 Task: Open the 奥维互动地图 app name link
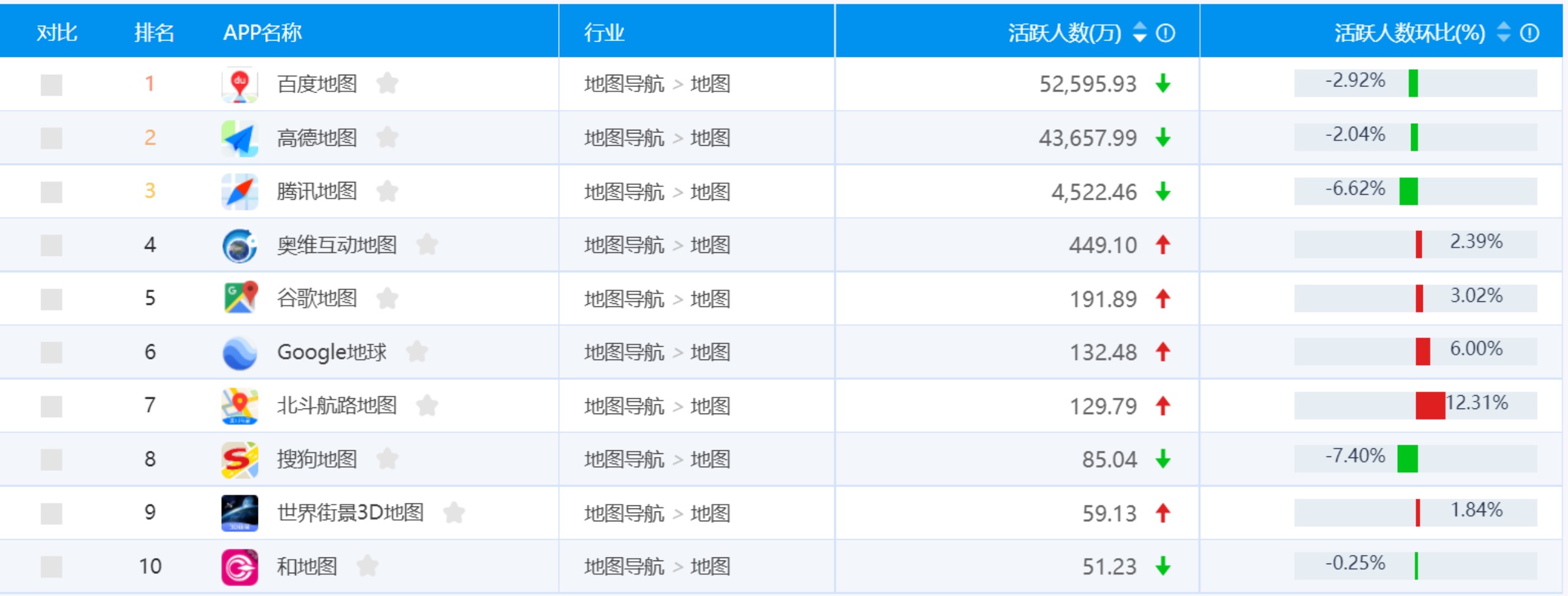(x=337, y=245)
